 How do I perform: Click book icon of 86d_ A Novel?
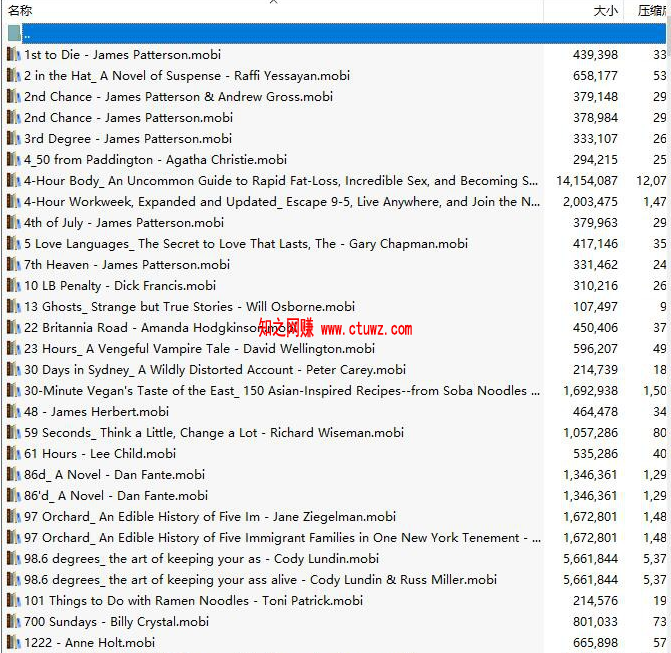(x=13, y=474)
